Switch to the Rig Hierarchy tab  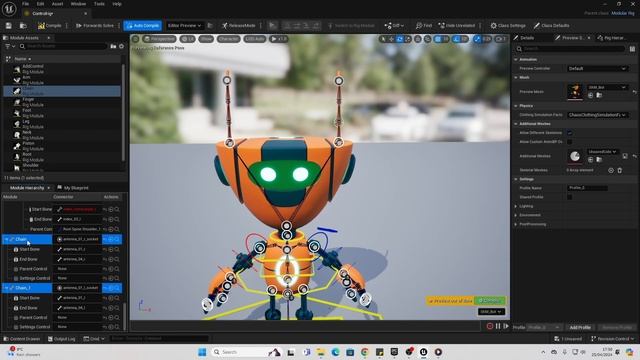point(611,38)
